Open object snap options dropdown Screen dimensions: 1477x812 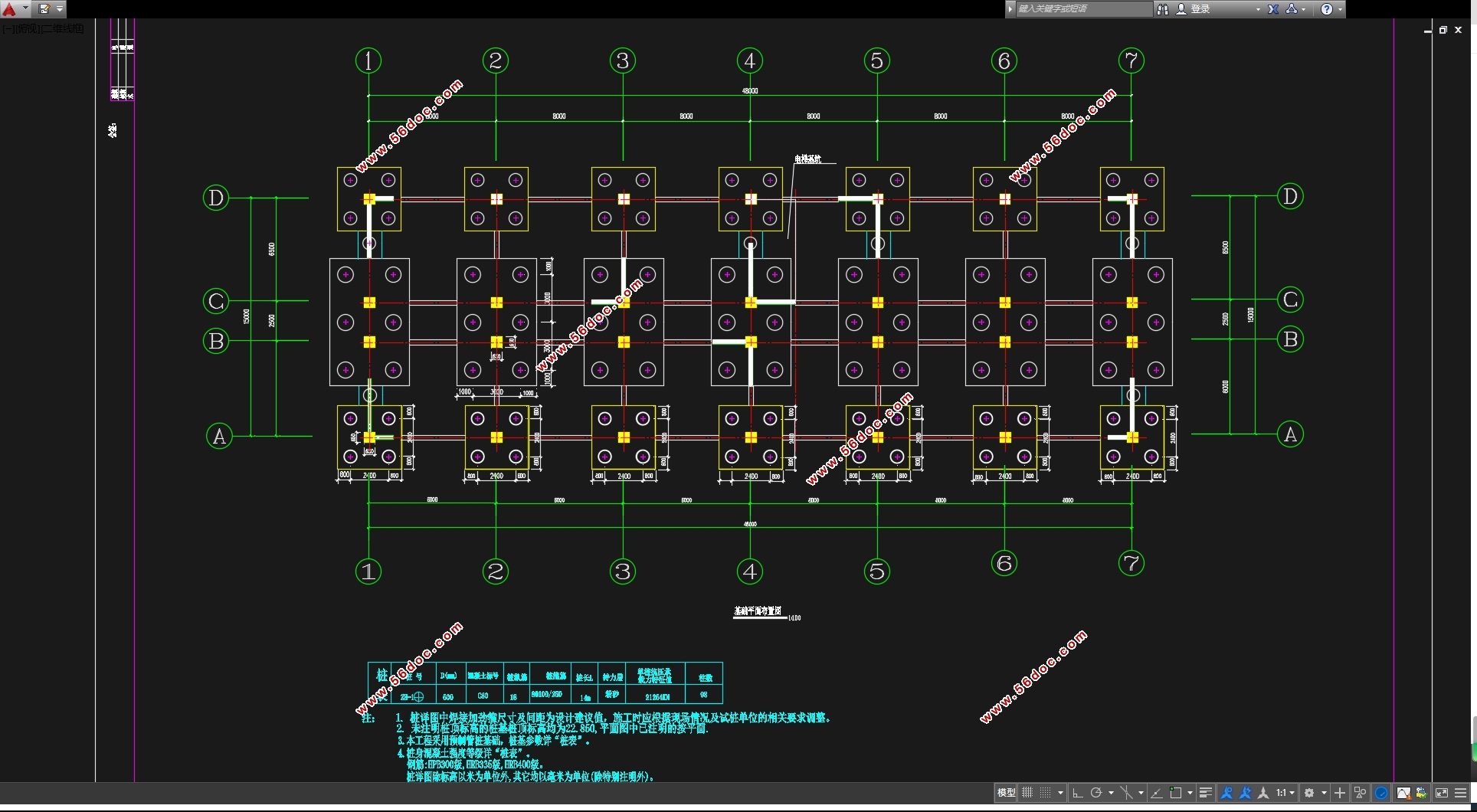1190,793
